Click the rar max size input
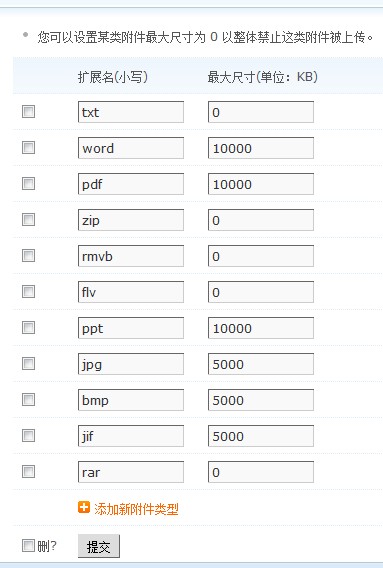 (x=261, y=472)
